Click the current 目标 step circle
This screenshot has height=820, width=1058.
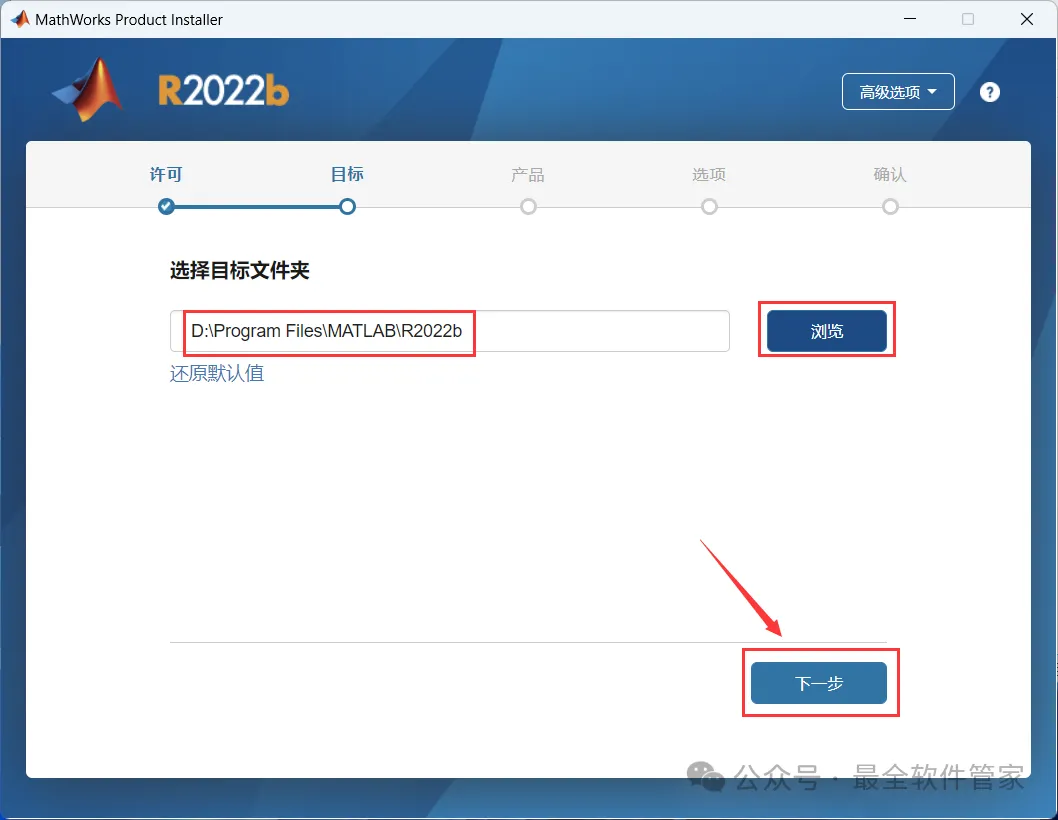click(x=347, y=207)
